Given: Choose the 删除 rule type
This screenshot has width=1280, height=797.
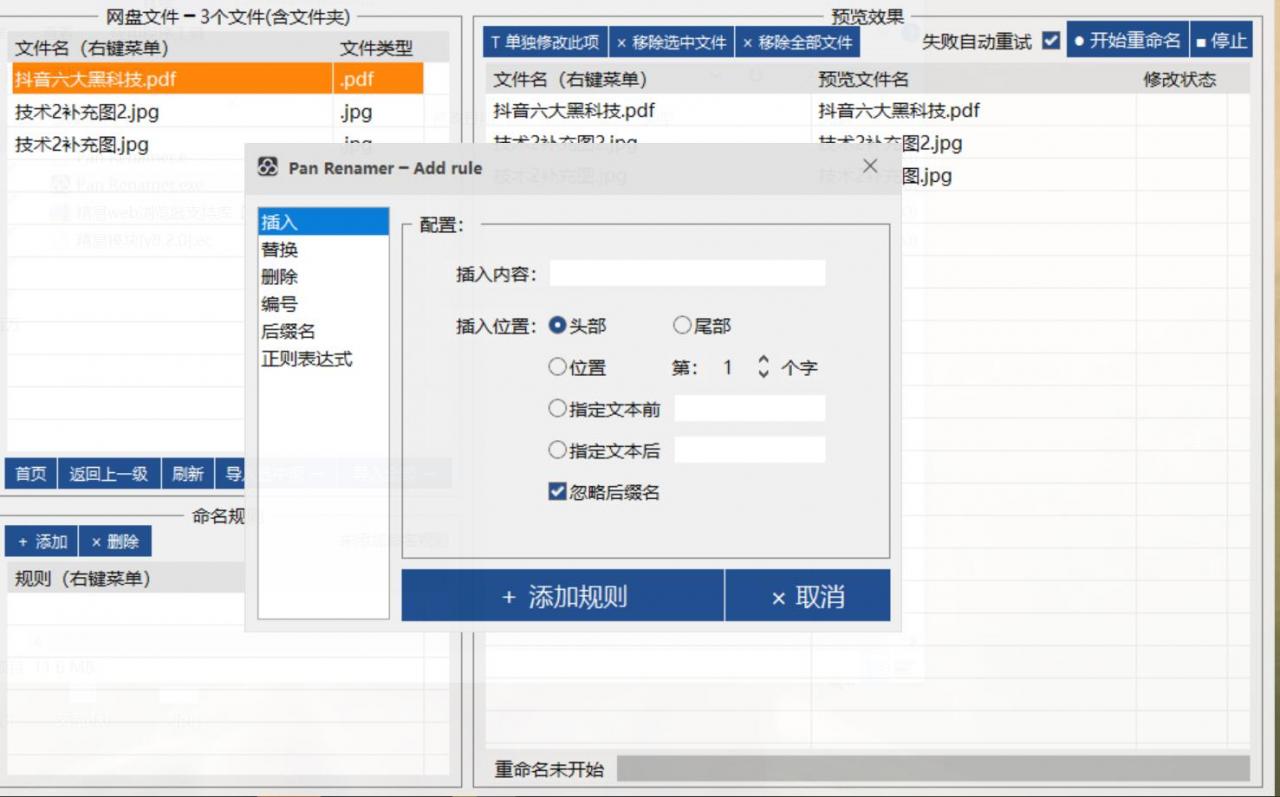Looking at the screenshot, I should click(x=323, y=276).
